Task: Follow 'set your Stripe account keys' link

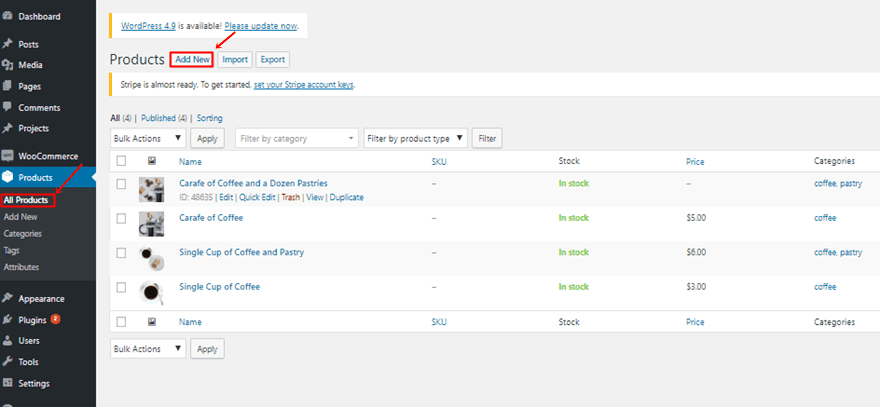Action: click(x=304, y=85)
